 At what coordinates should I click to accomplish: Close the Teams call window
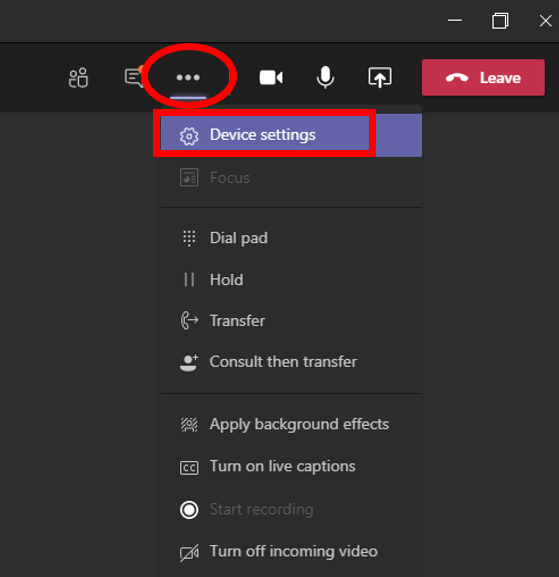pos(545,21)
